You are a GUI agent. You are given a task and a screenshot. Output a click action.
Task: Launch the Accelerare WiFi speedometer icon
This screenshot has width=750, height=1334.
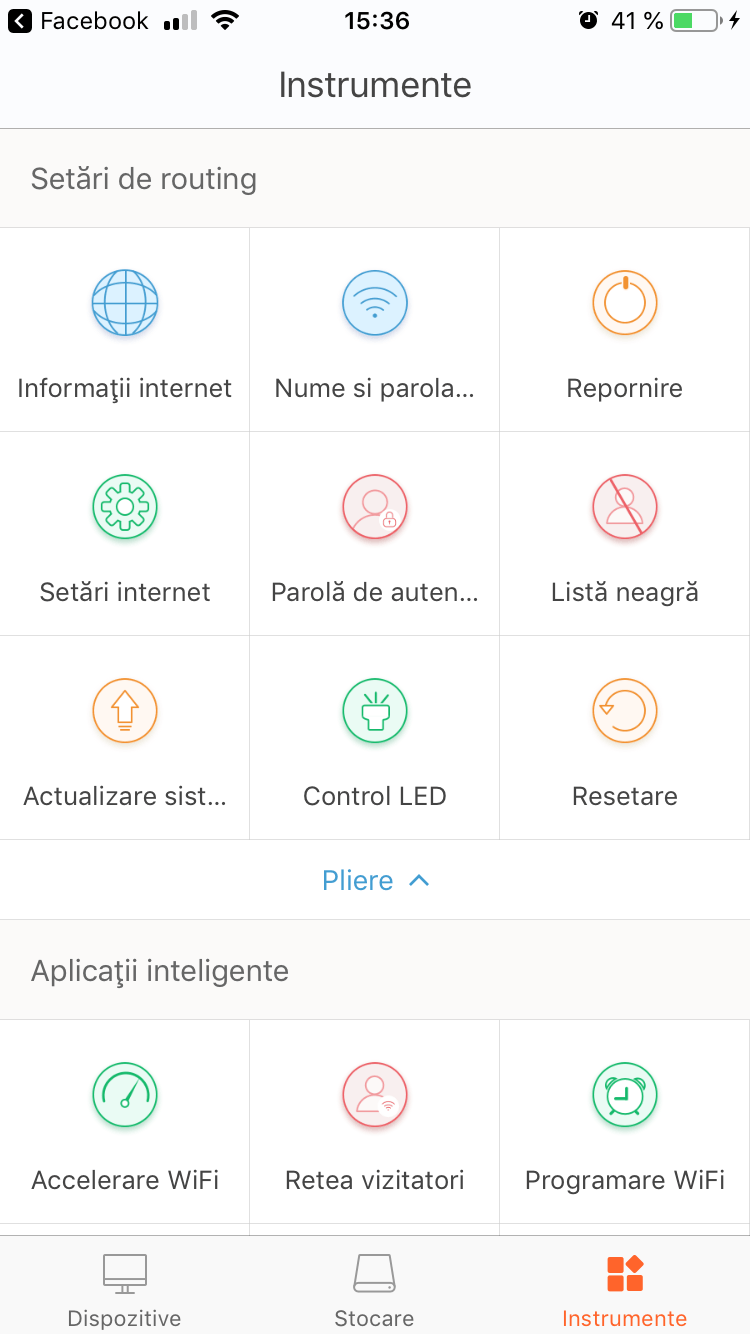click(x=125, y=1095)
